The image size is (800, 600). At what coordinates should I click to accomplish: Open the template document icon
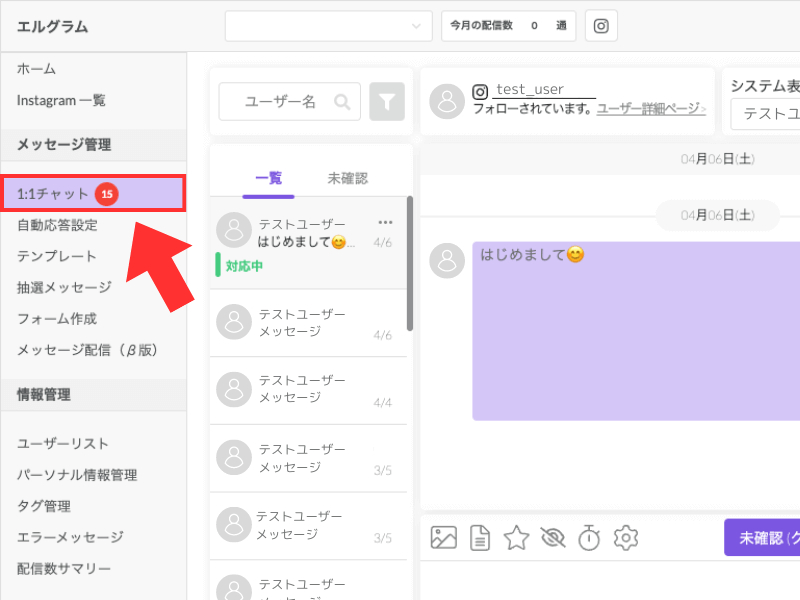[480, 538]
